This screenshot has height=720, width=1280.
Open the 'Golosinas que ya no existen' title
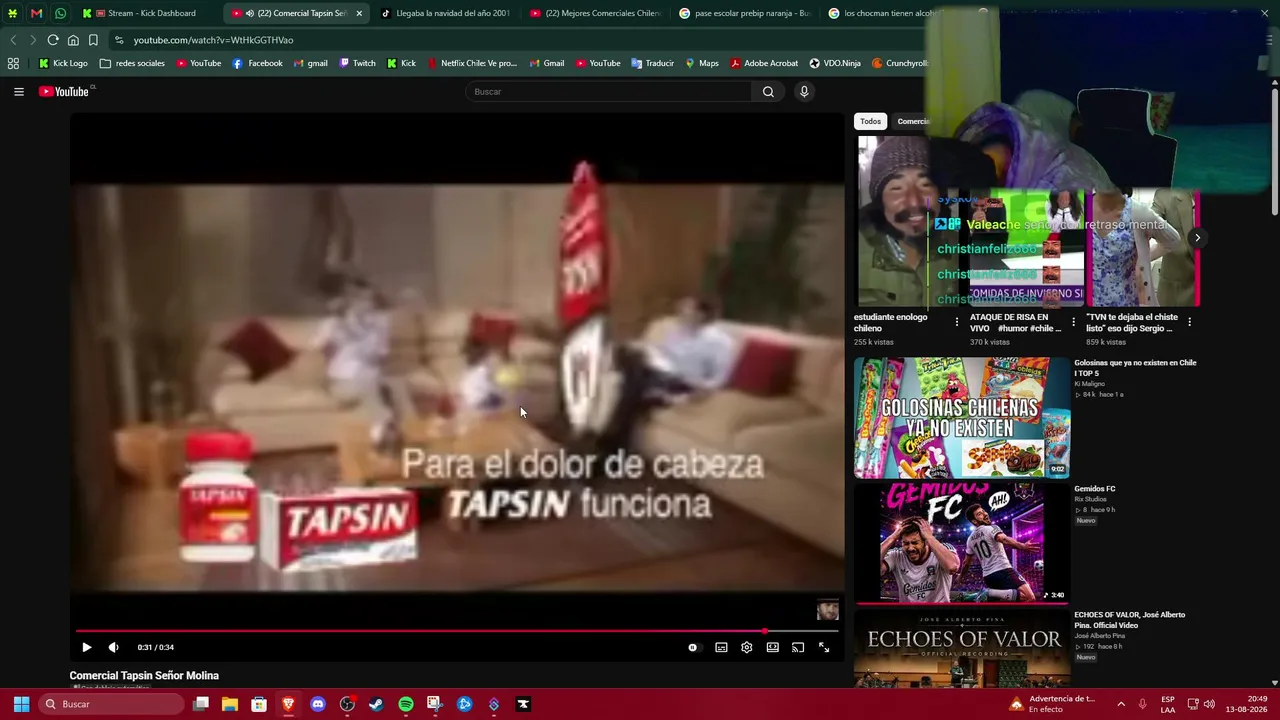pos(1135,368)
